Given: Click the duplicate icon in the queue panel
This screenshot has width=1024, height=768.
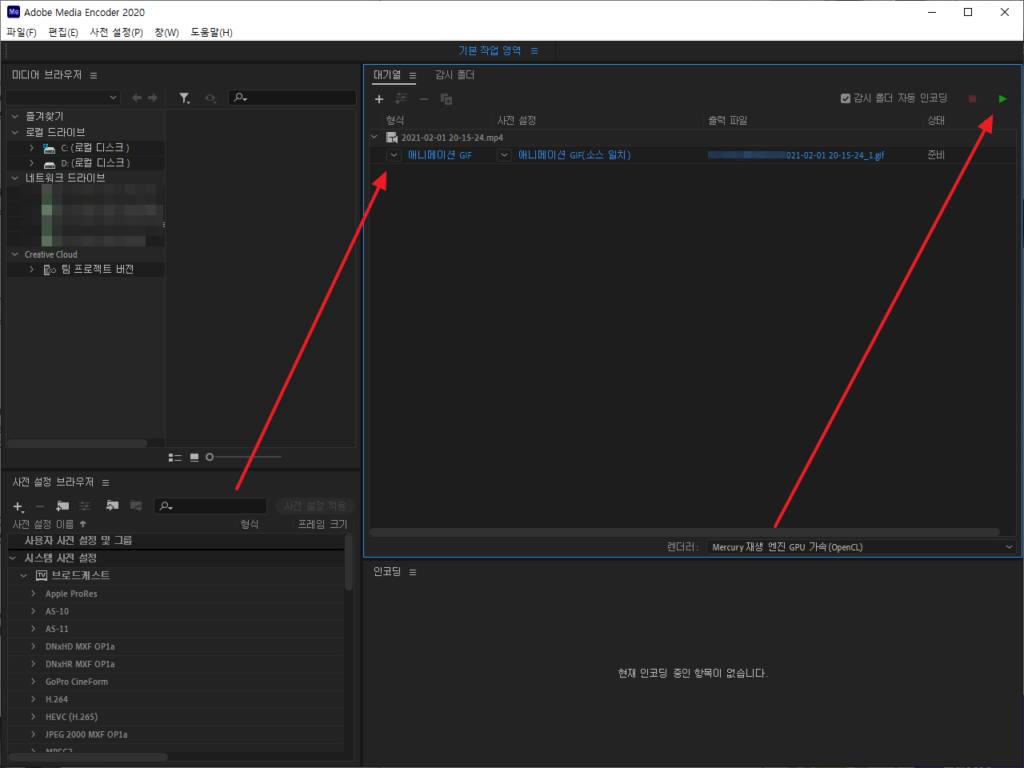Looking at the screenshot, I should pos(447,99).
